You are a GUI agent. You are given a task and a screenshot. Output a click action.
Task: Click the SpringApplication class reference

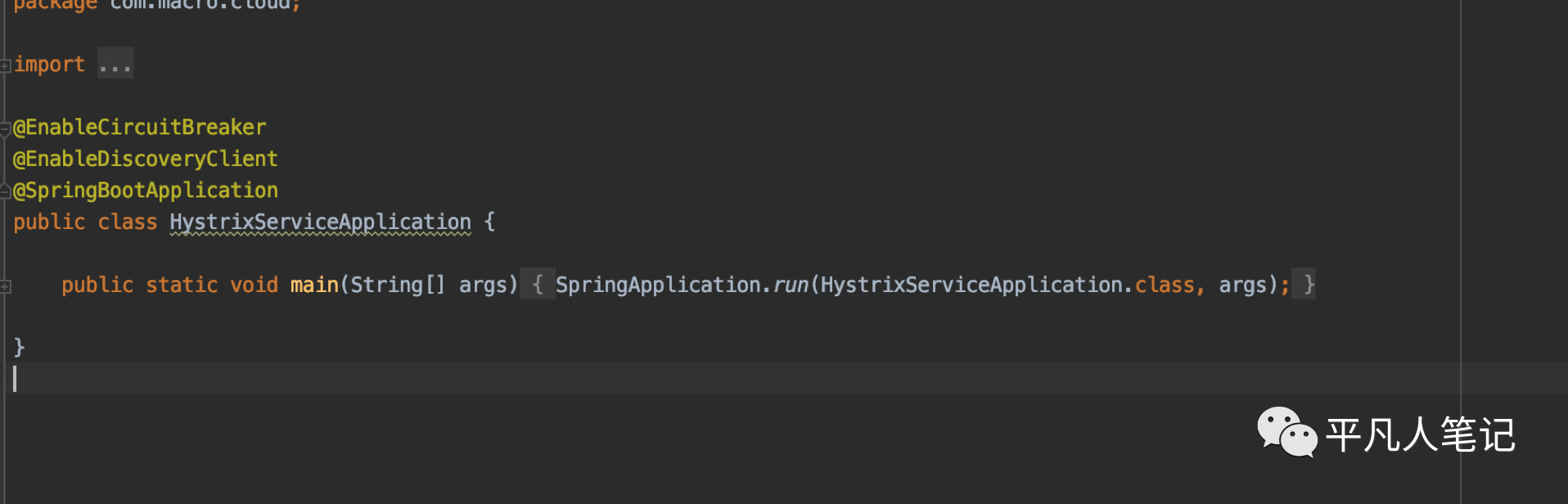(x=658, y=285)
